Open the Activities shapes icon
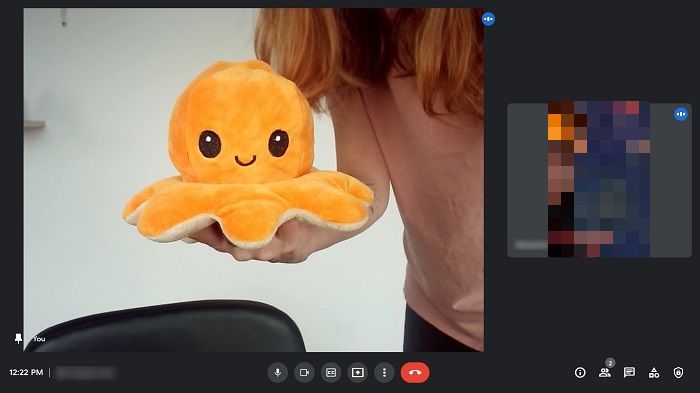Screen dimensions: 700x393 click(654, 372)
